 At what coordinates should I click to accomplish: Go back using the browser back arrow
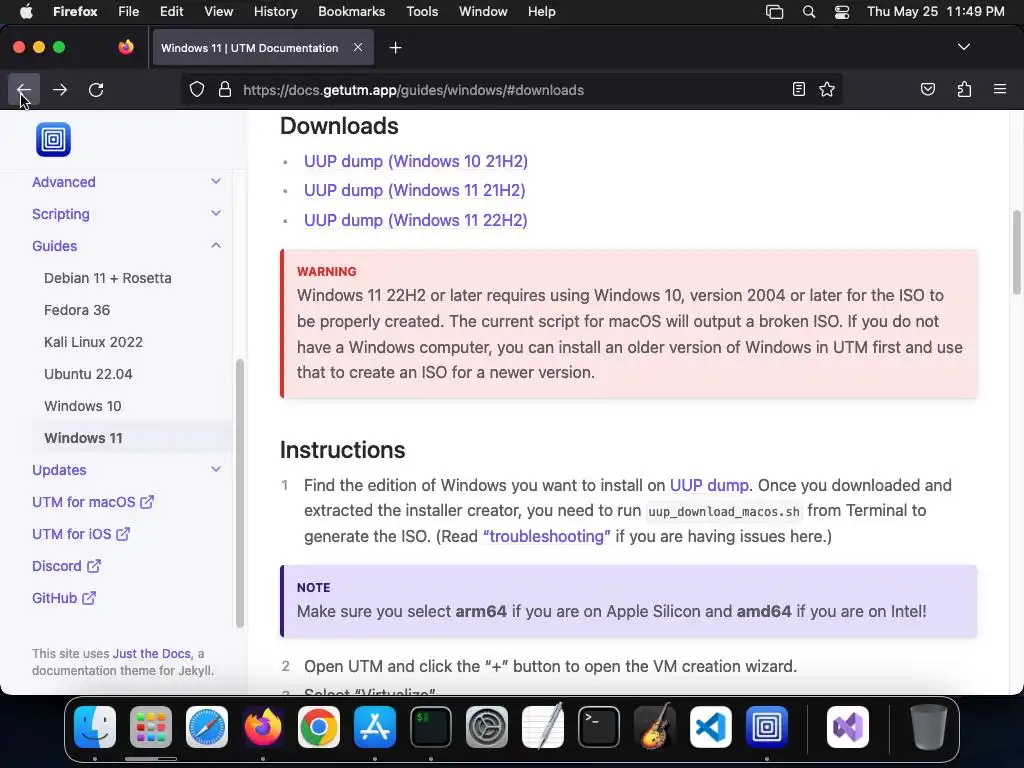(x=24, y=89)
